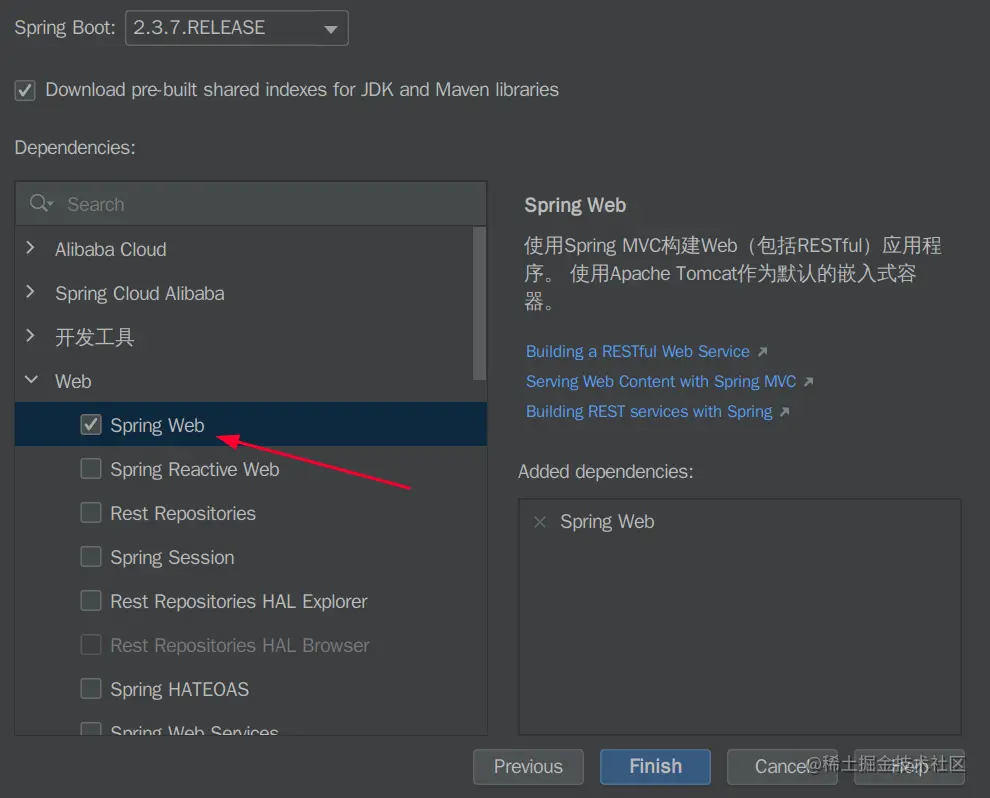Viewport: 990px width, 798px height.
Task: Tick the Spring HATEOAS checkbox
Action: point(91,689)
